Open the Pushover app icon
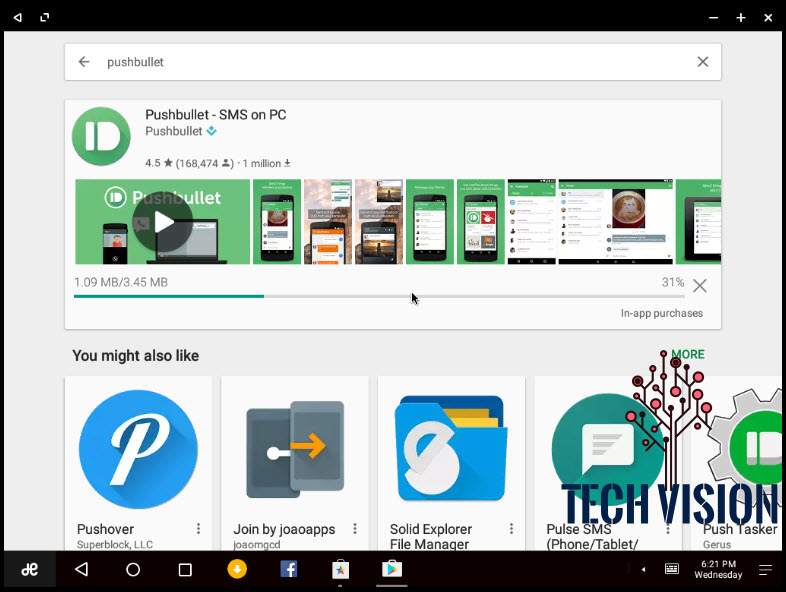Viewport: 786px width, 592px height. point(138,449)
